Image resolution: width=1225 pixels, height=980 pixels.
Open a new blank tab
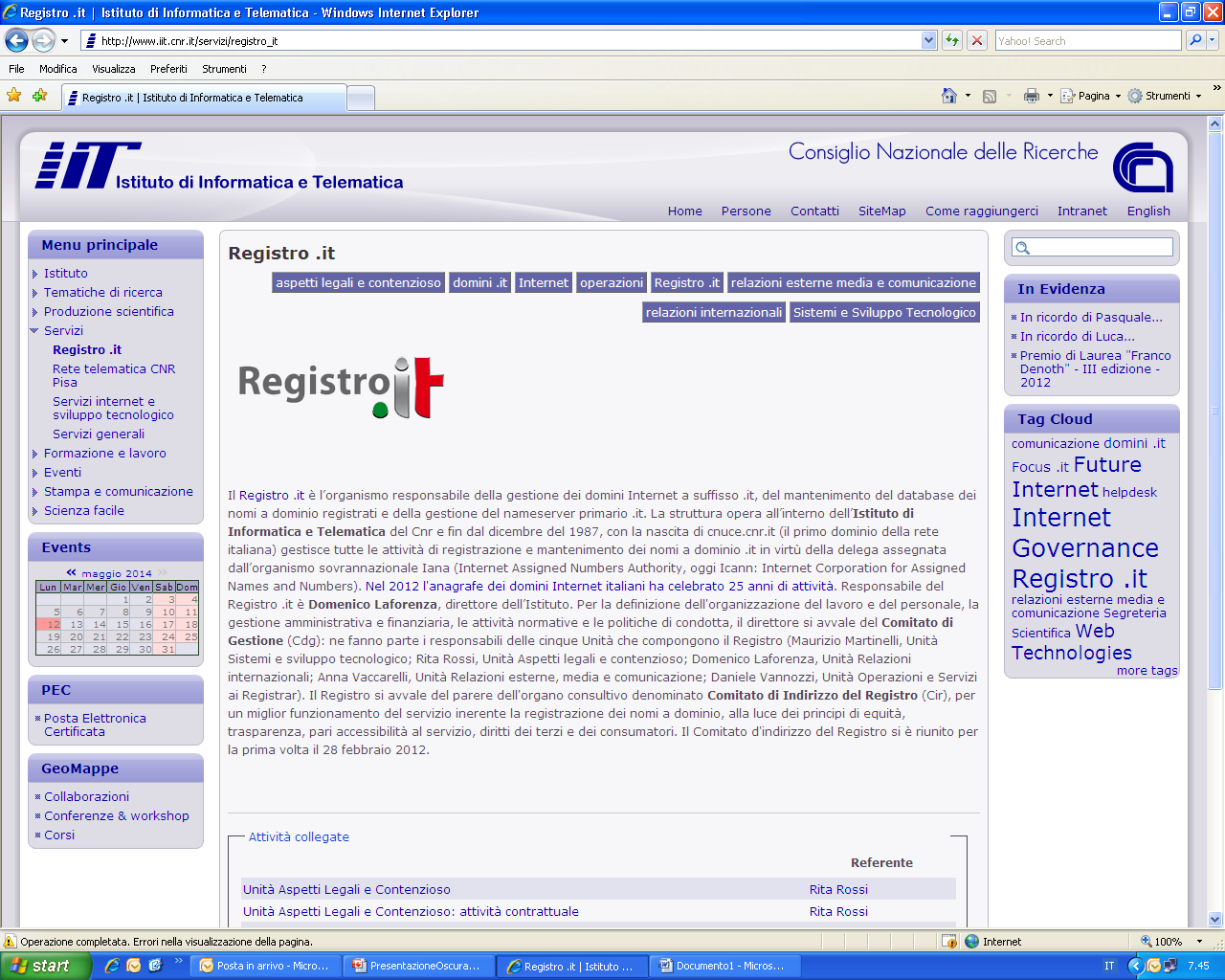click(360, 98)
